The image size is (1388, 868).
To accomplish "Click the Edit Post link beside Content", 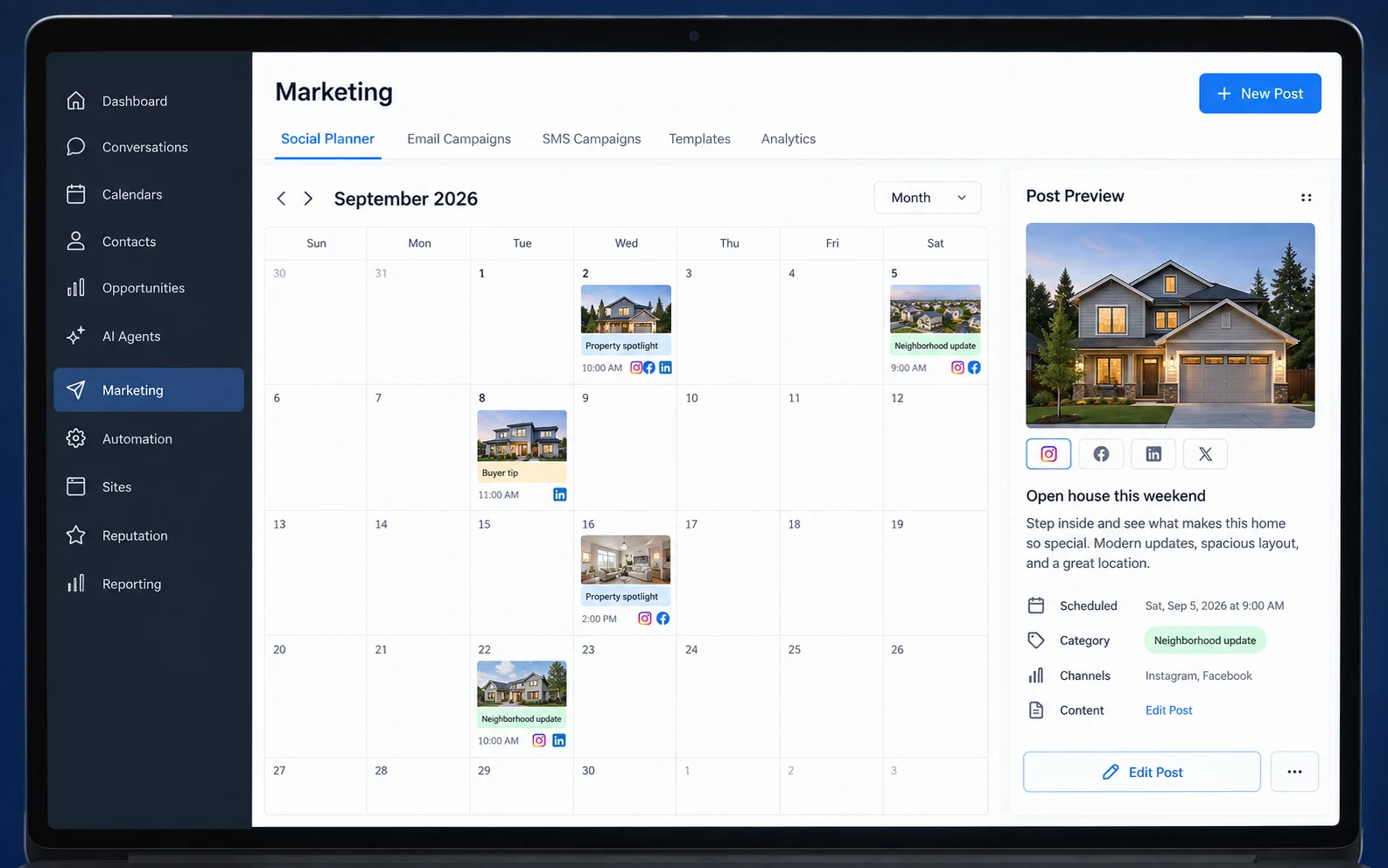I will point(1168,710).
